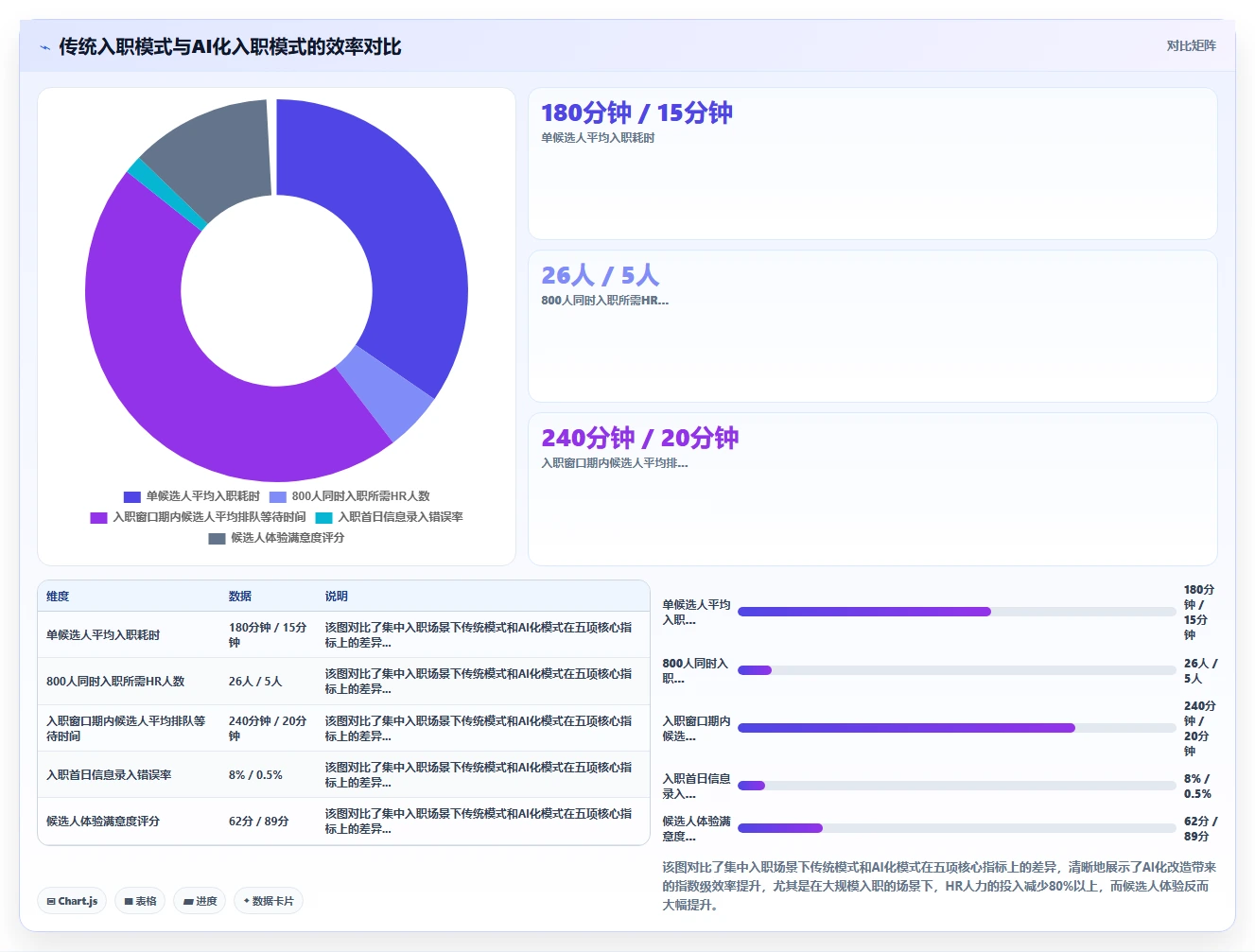Click the 入职窗口期内候选 progress bar
The height and width of the screenshot is (952, 1255).
[x=956, y=728]
